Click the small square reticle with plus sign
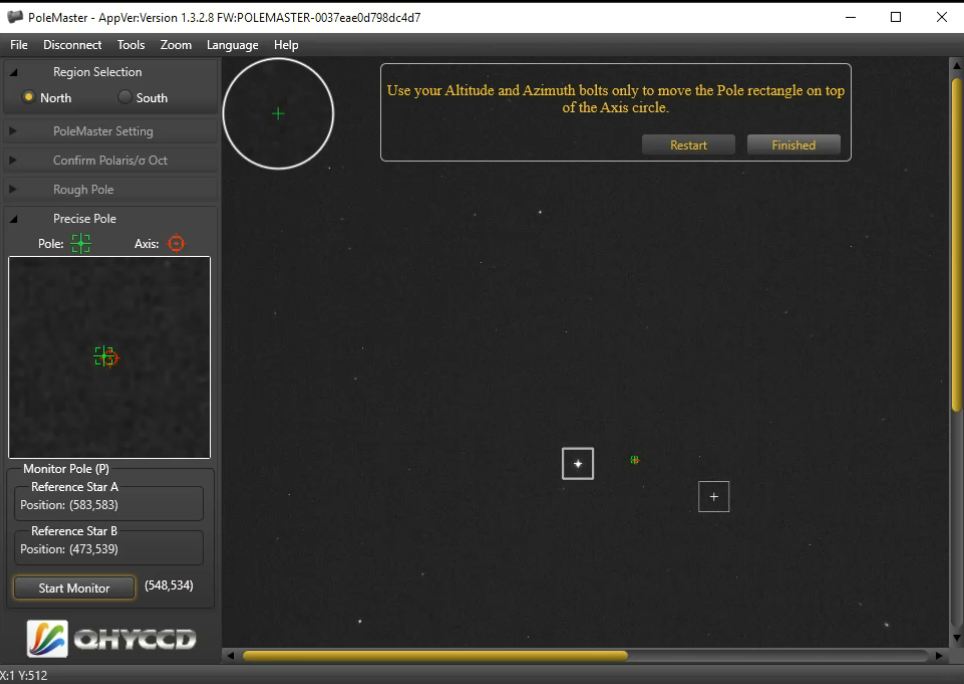Screen dimensions: 964x684 [x=714, y=496]
